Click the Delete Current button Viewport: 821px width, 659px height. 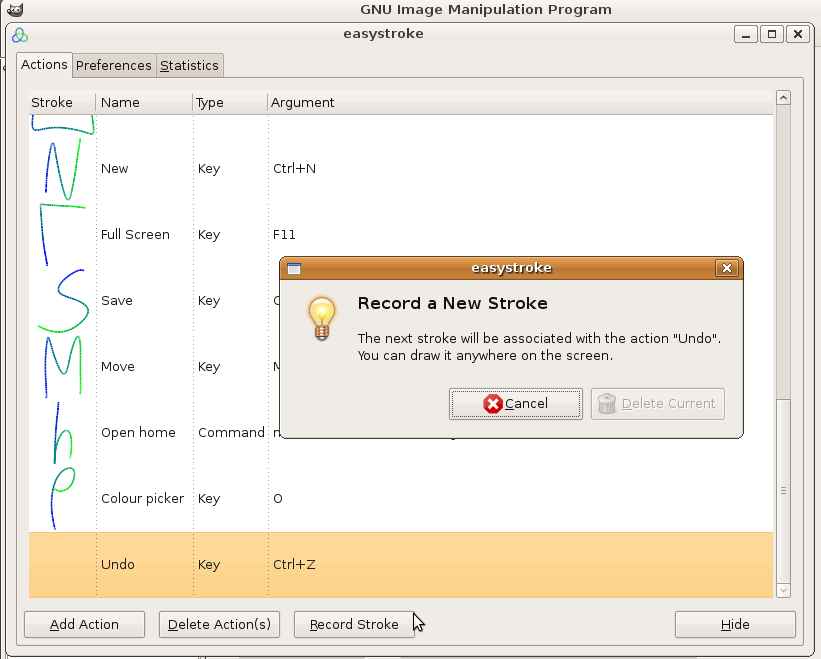coord(658,404)
